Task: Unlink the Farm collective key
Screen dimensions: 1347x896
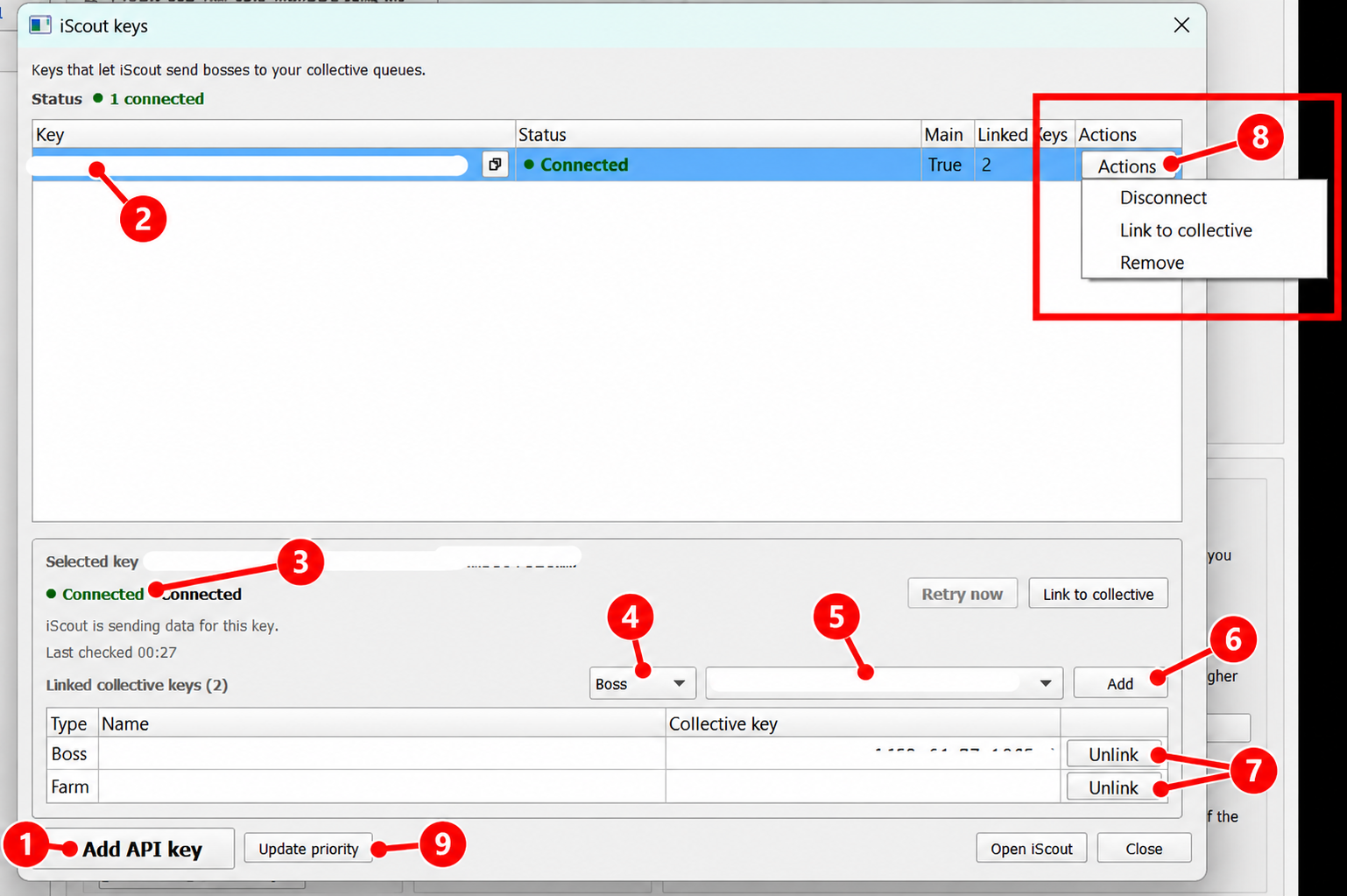Action: [x=1113, y=788]
